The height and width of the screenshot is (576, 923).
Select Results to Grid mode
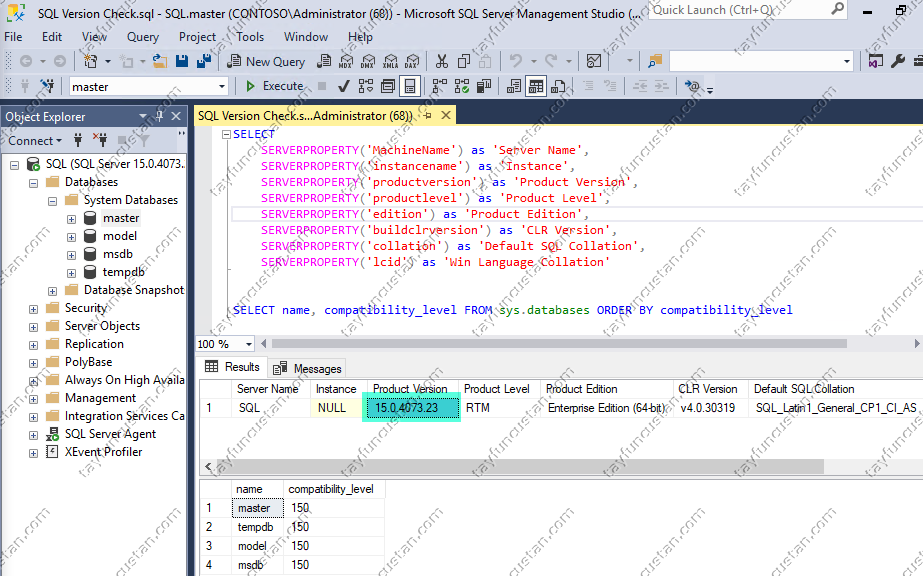coord(536,86)
